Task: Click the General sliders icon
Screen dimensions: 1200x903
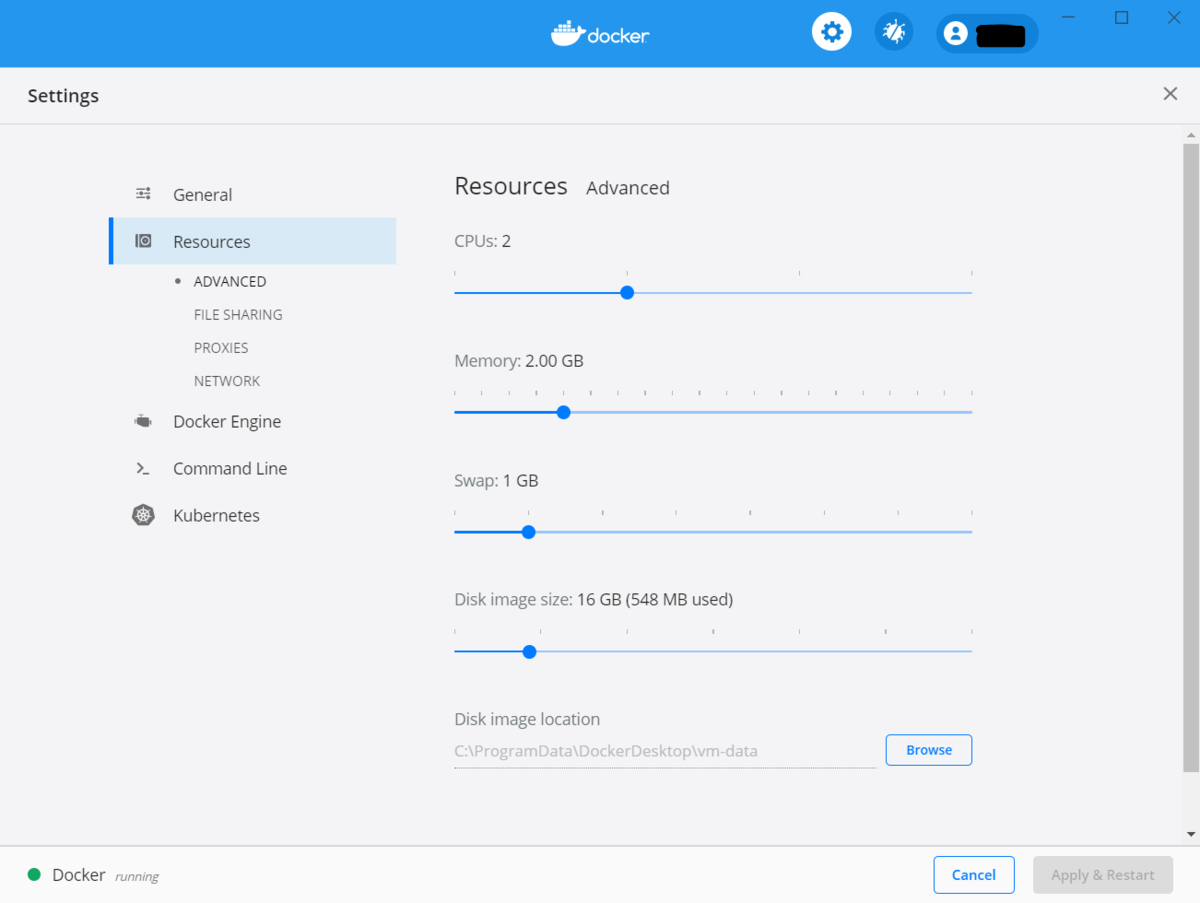Action: 144,194
